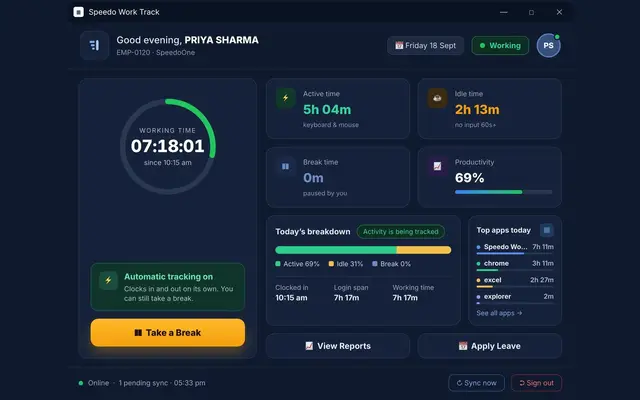Screen dimensions: 640x400
Task: Click Sync now
Action: pyautogui.click(x=476, y=383)
